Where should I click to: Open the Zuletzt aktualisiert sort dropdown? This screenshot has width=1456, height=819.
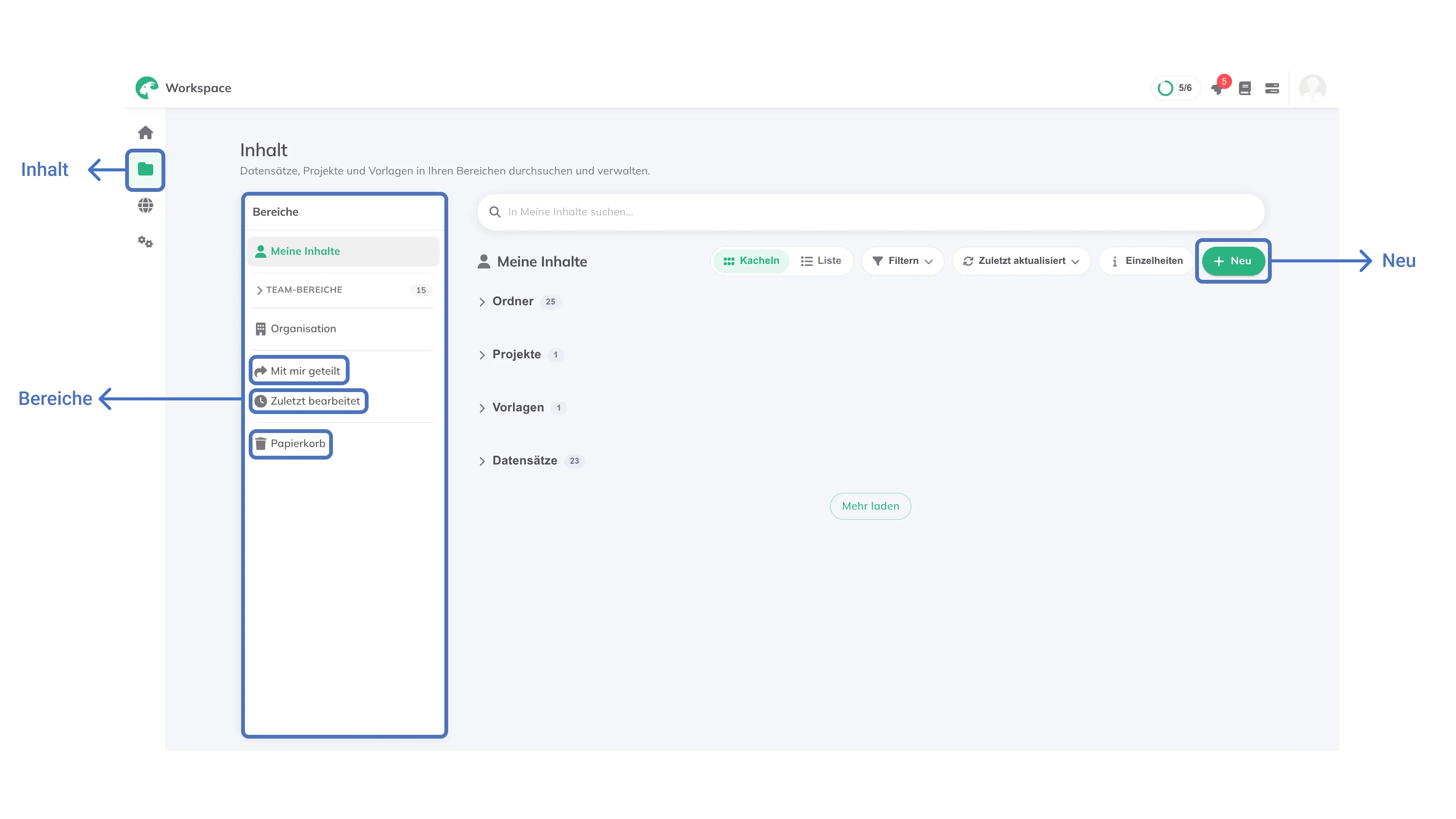pos(1021,261)
